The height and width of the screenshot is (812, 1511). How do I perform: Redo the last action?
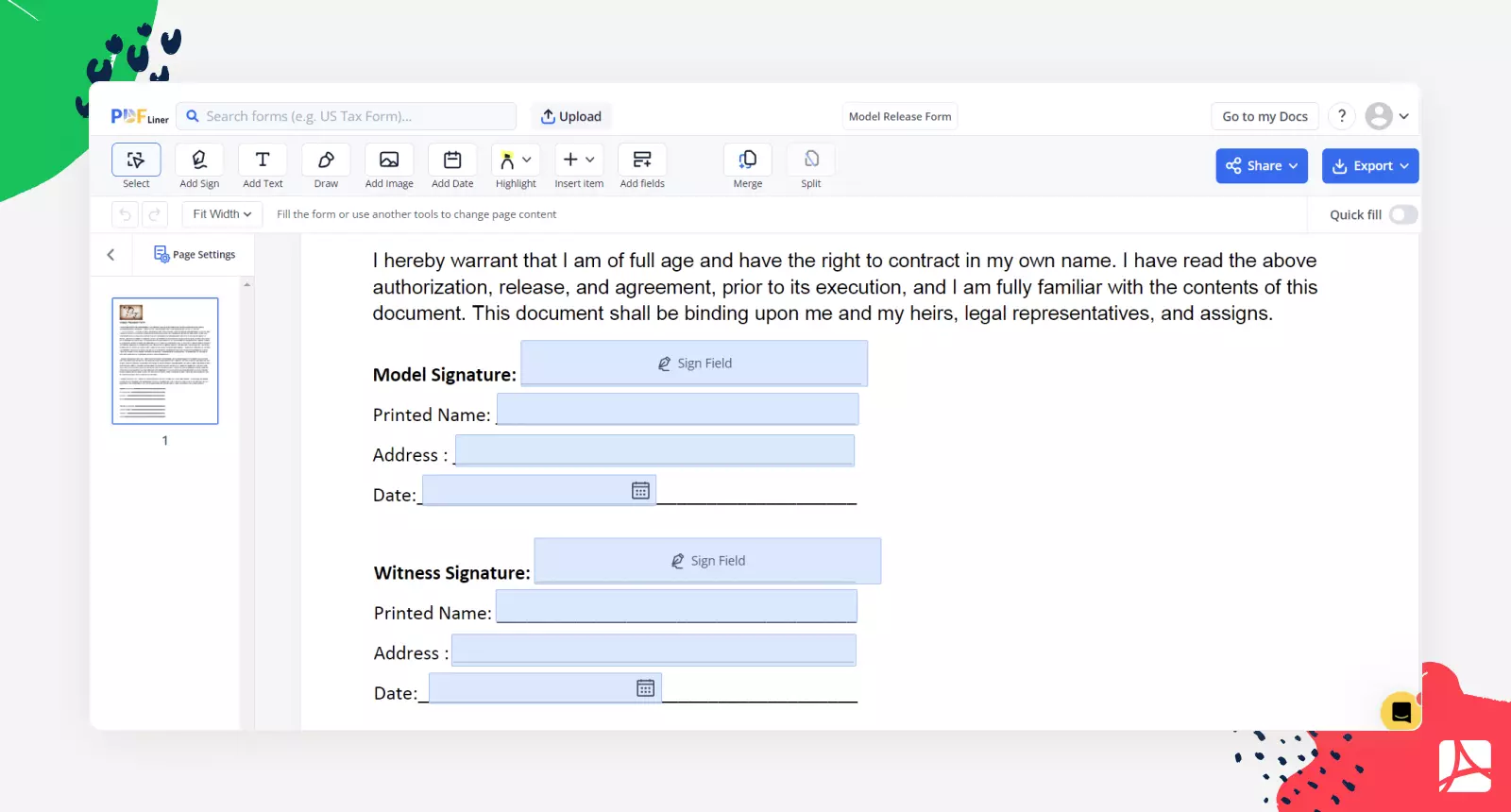[x=155, y=214]
